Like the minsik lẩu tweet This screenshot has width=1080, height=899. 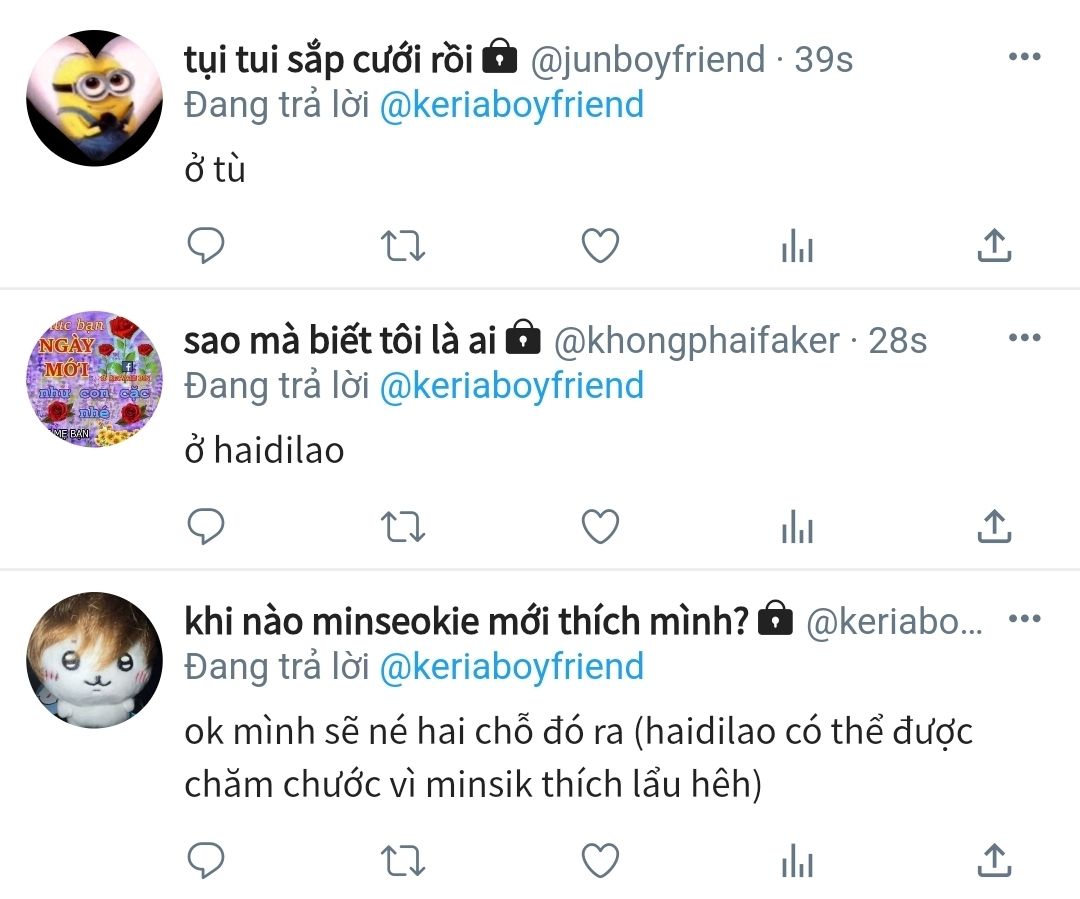pos(601,860)
